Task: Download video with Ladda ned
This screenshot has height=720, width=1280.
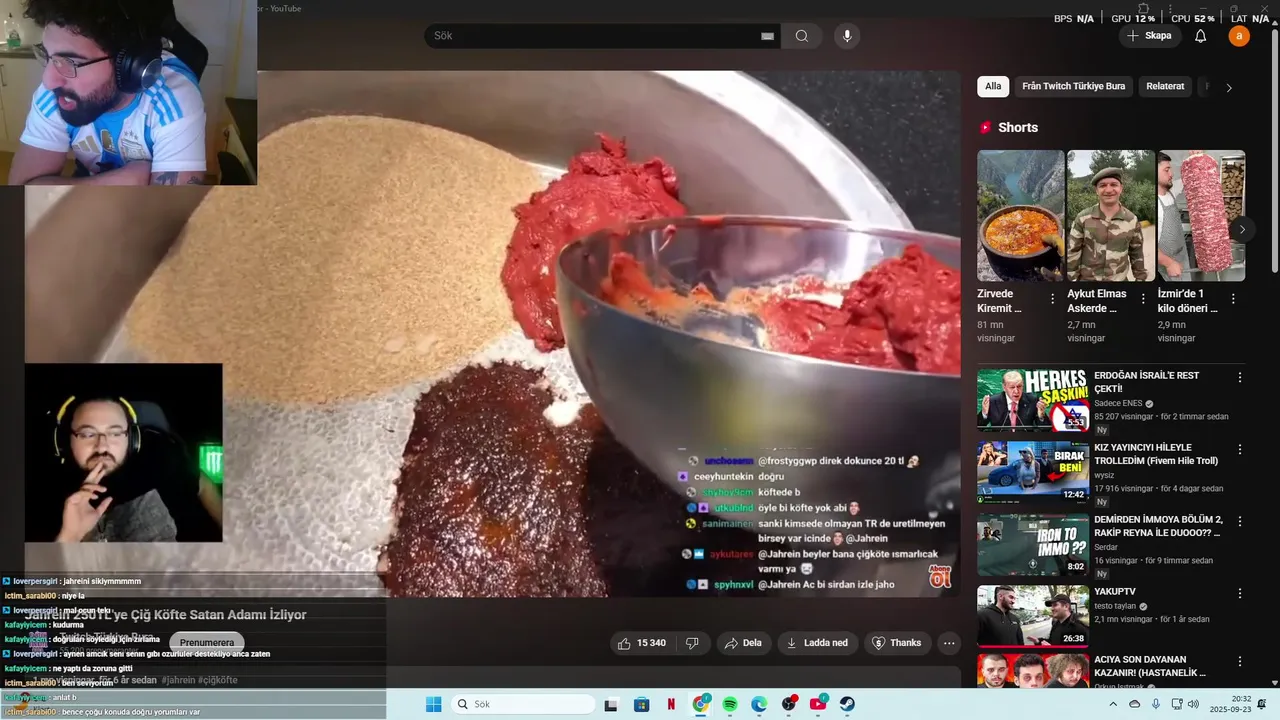Action: 818,643
